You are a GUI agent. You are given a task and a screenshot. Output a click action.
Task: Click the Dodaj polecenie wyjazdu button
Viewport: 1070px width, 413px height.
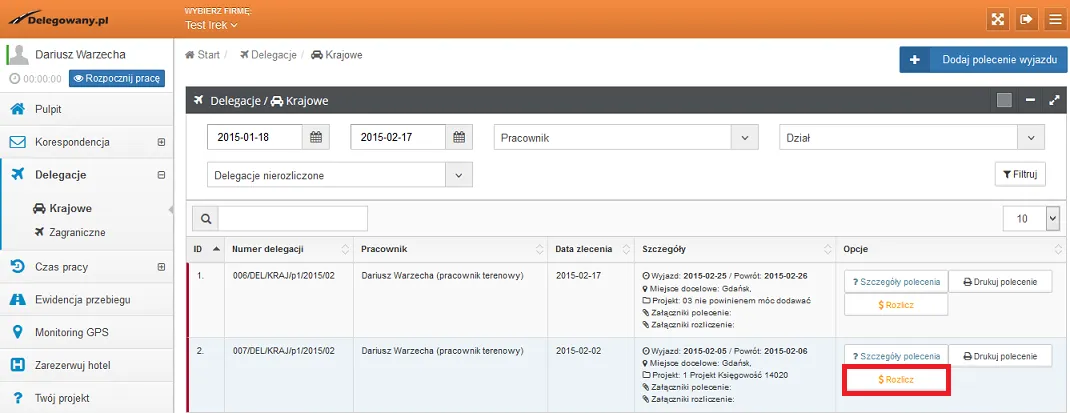point(984,60)
